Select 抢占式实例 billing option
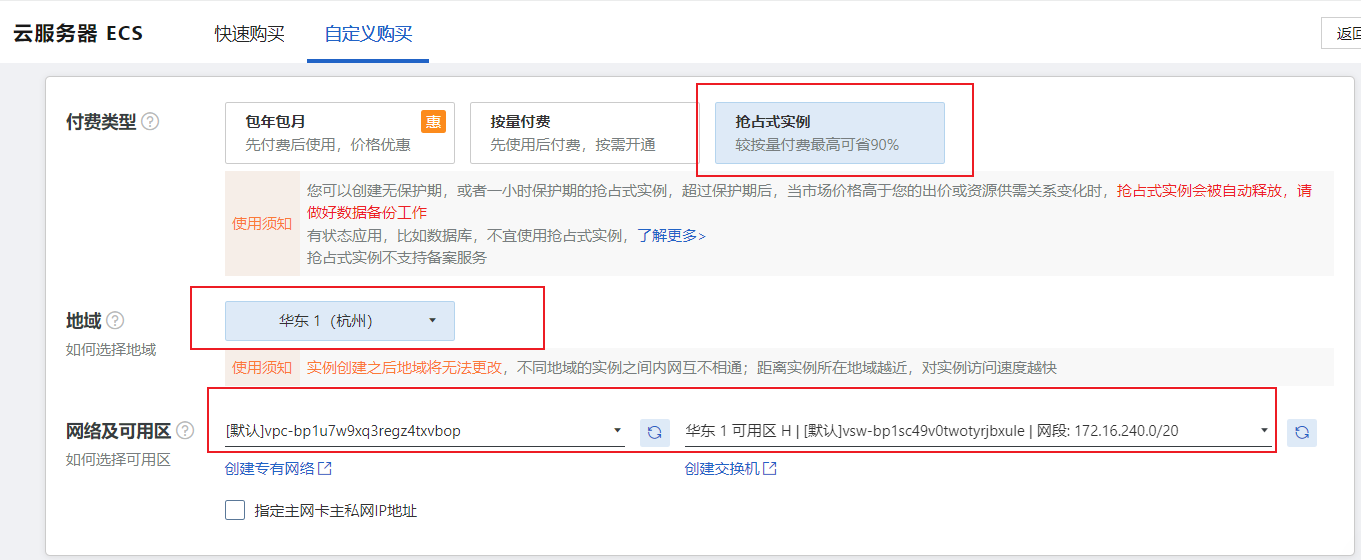The width and height of the screenshot is (1361, 560). [x=829, y=132]
